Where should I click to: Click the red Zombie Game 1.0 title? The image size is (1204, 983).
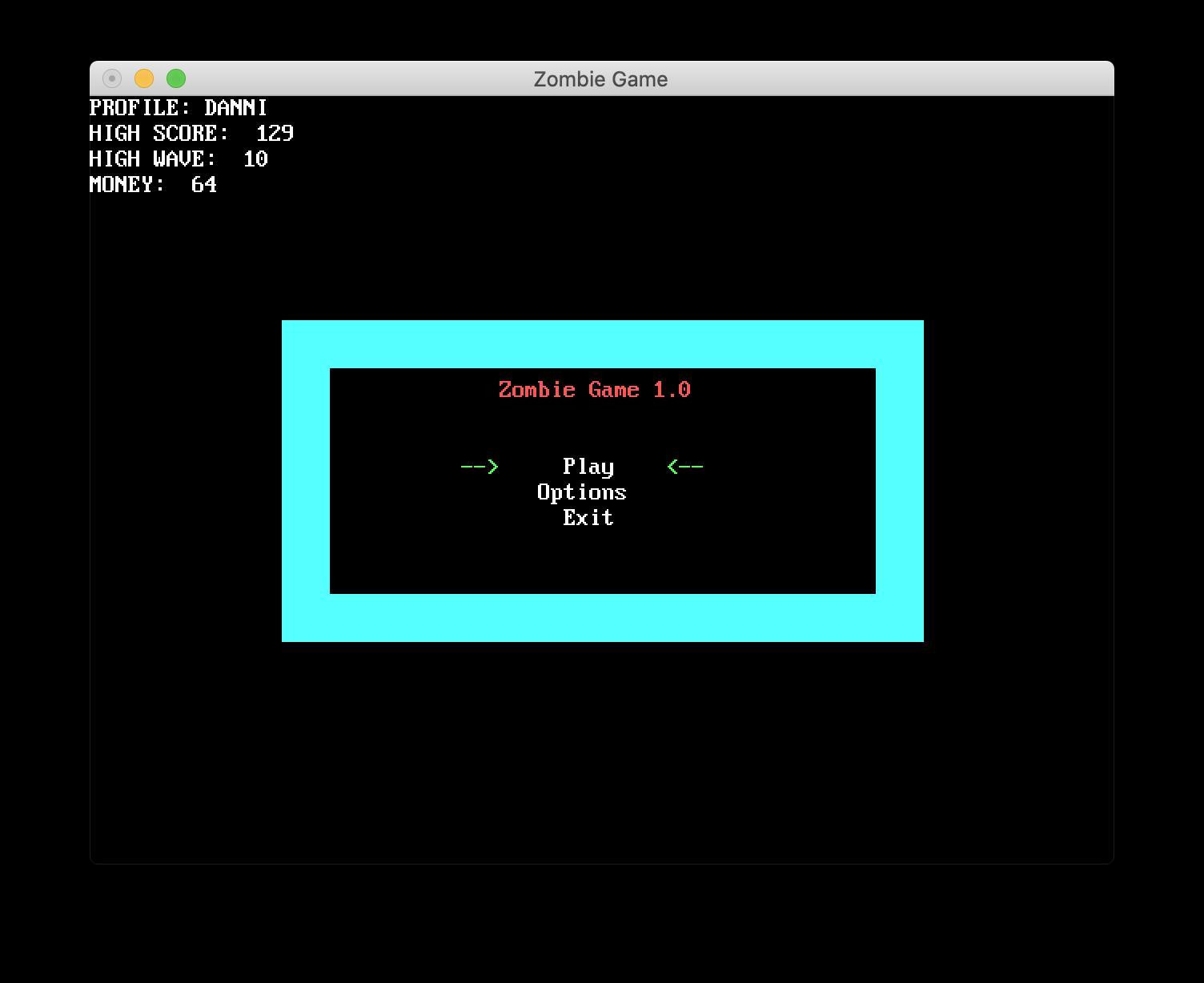[595, 390]
